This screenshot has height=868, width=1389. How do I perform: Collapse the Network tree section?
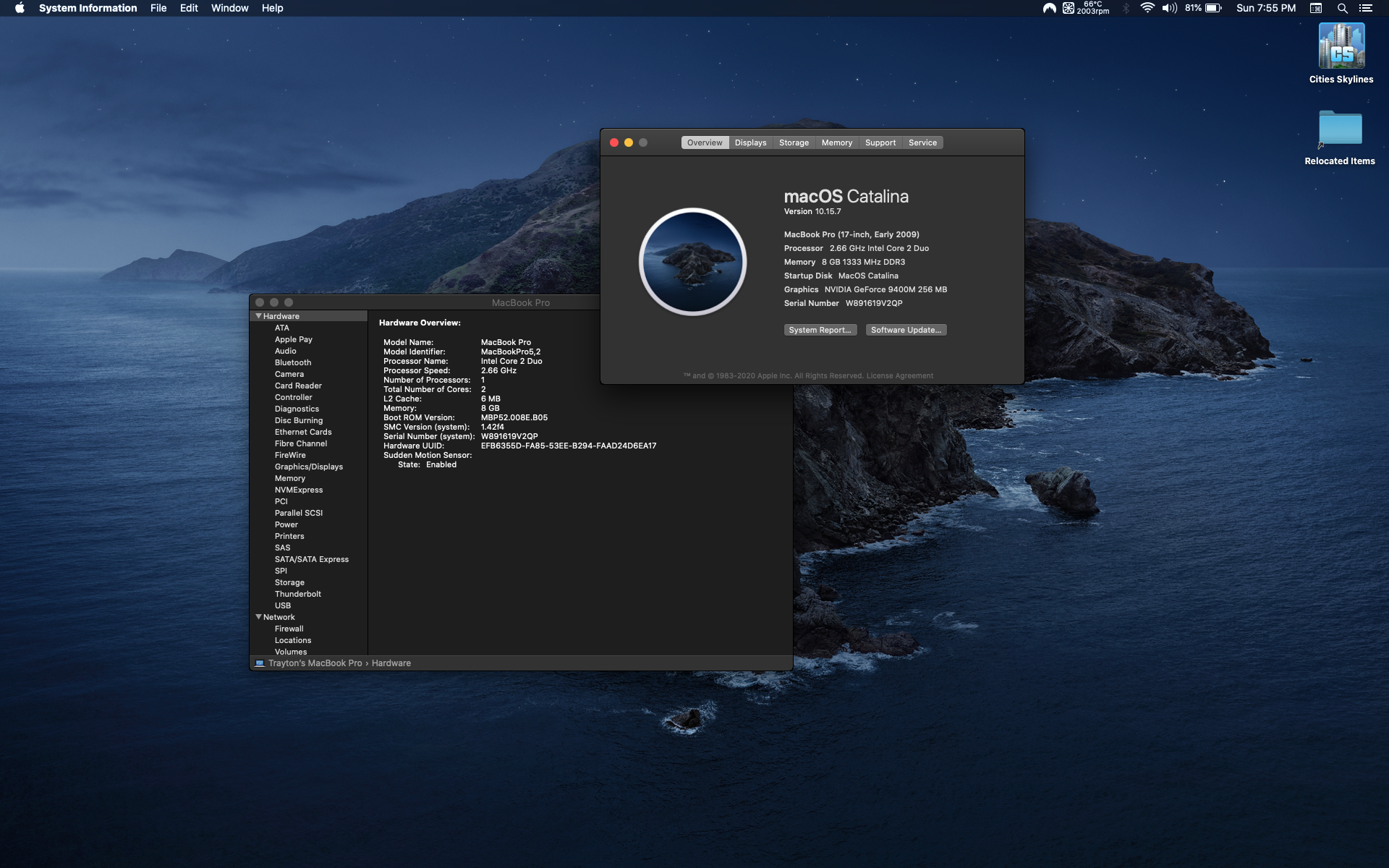pos(258,617)
